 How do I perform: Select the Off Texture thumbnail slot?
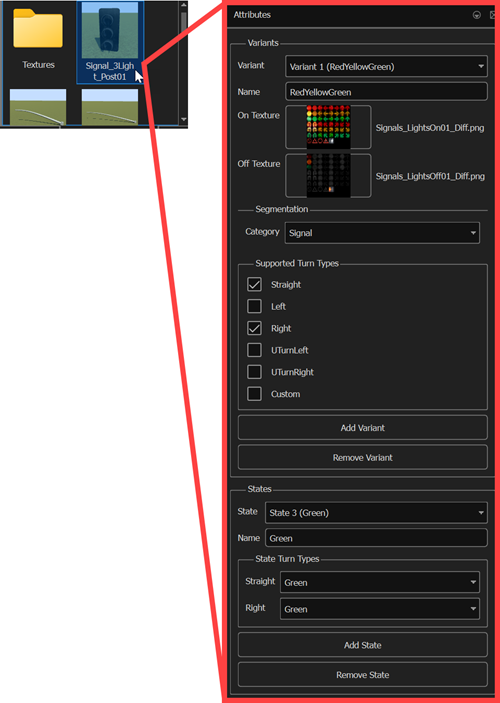328,176
